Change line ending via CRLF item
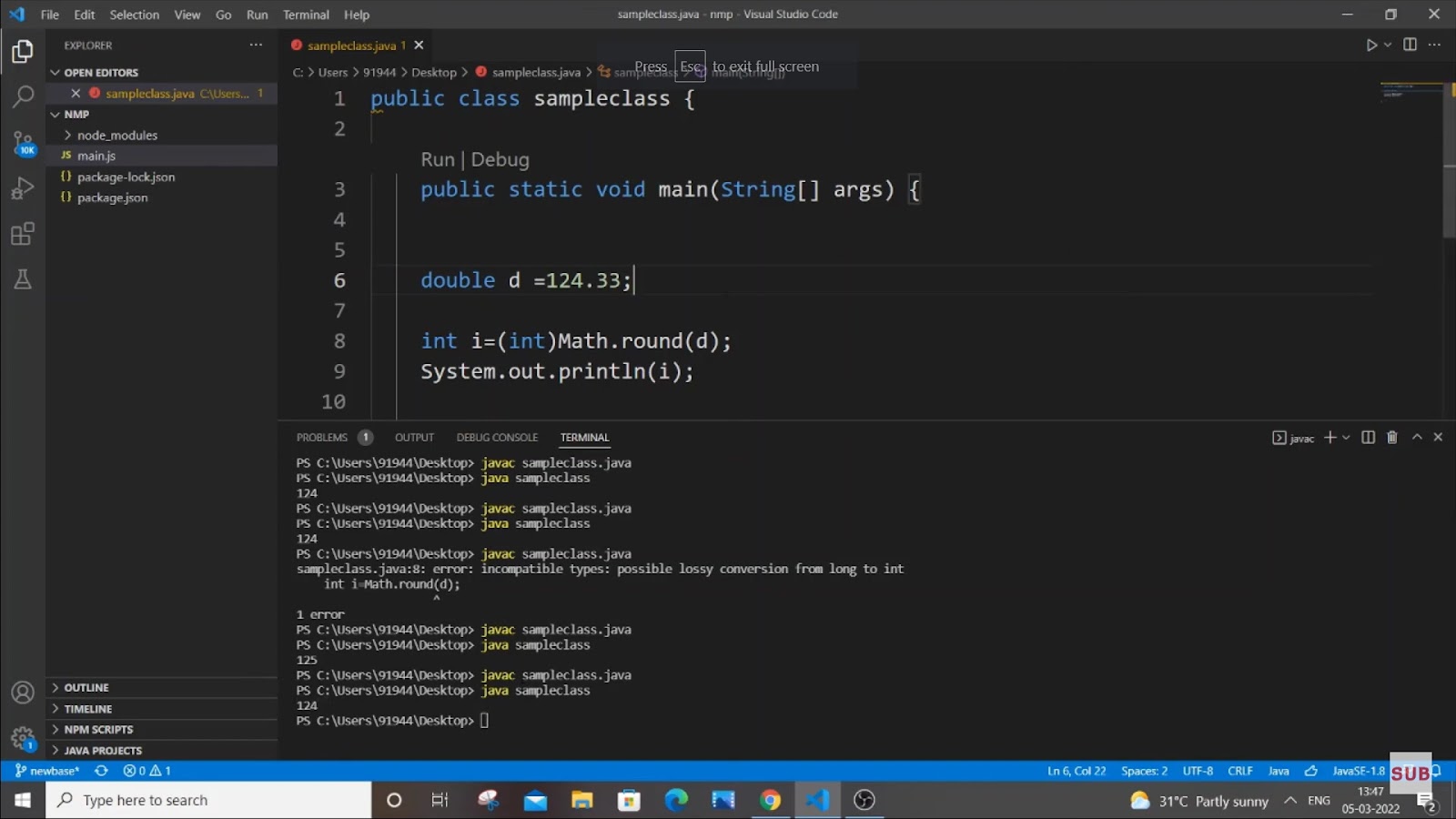This screenshot has width=1456, height=819. pyautogui.click(x=1240, y=771)
